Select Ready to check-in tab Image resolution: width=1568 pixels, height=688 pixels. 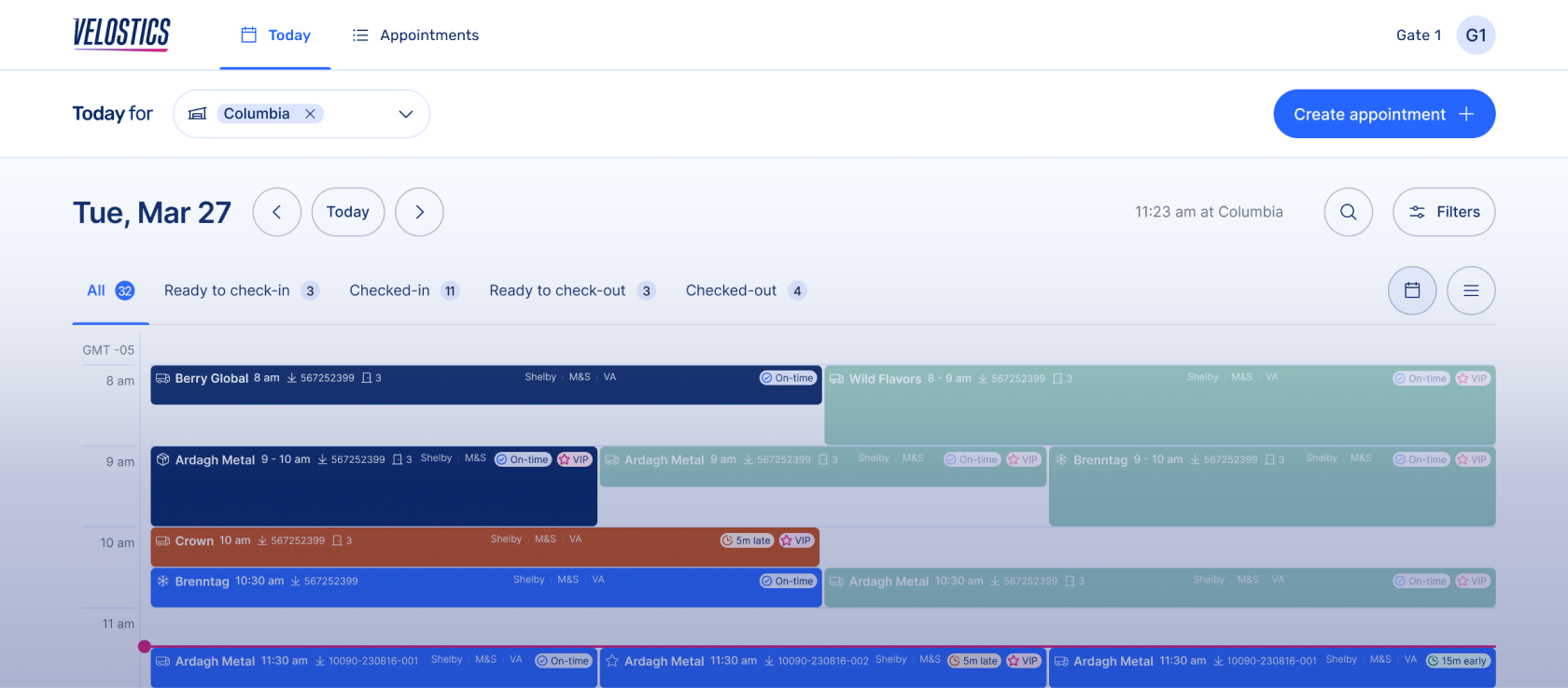(242, 290)
